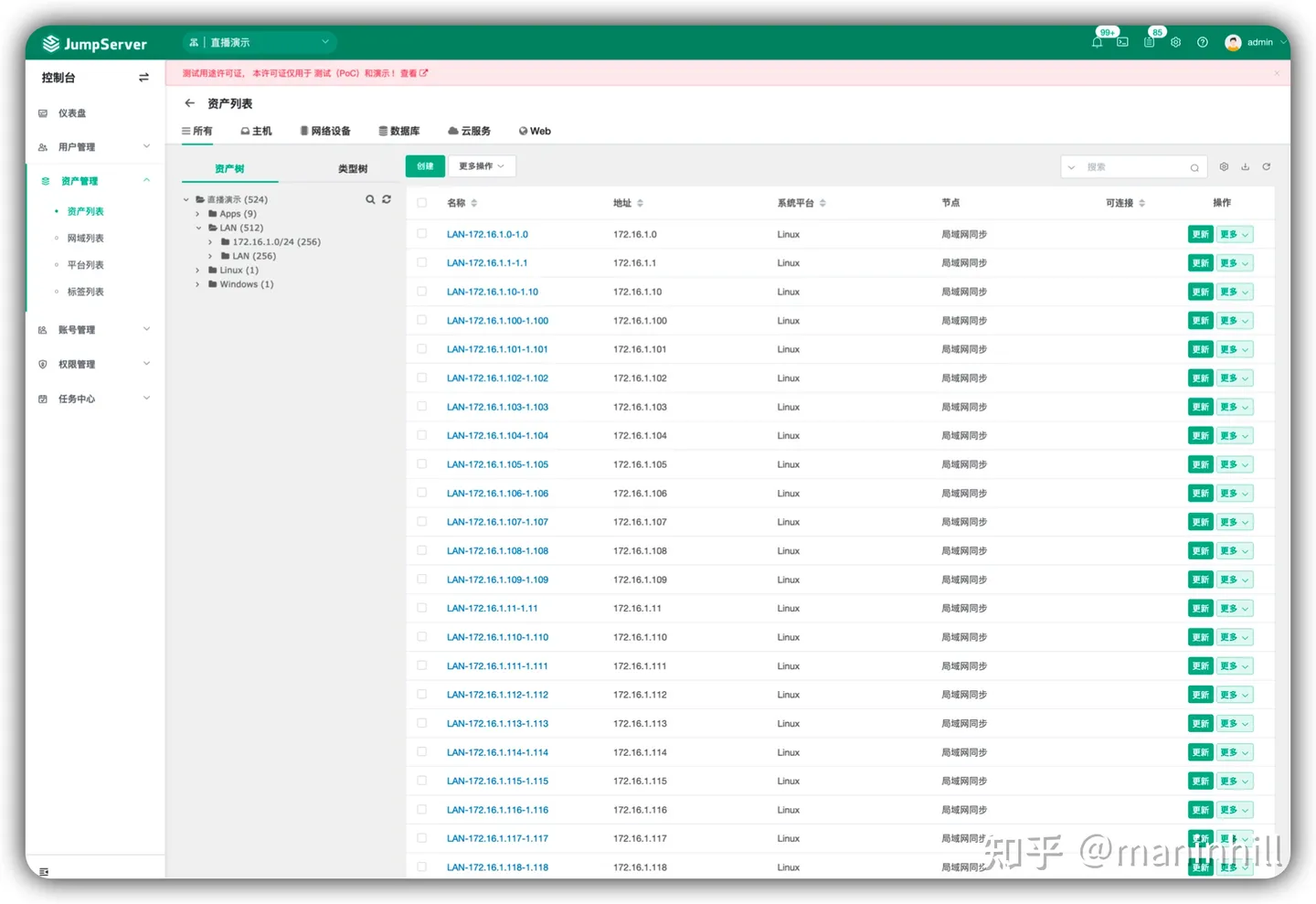Click into the asset search field
1316x904 pixels.
pyautogui.click(x=1133, y=167)
